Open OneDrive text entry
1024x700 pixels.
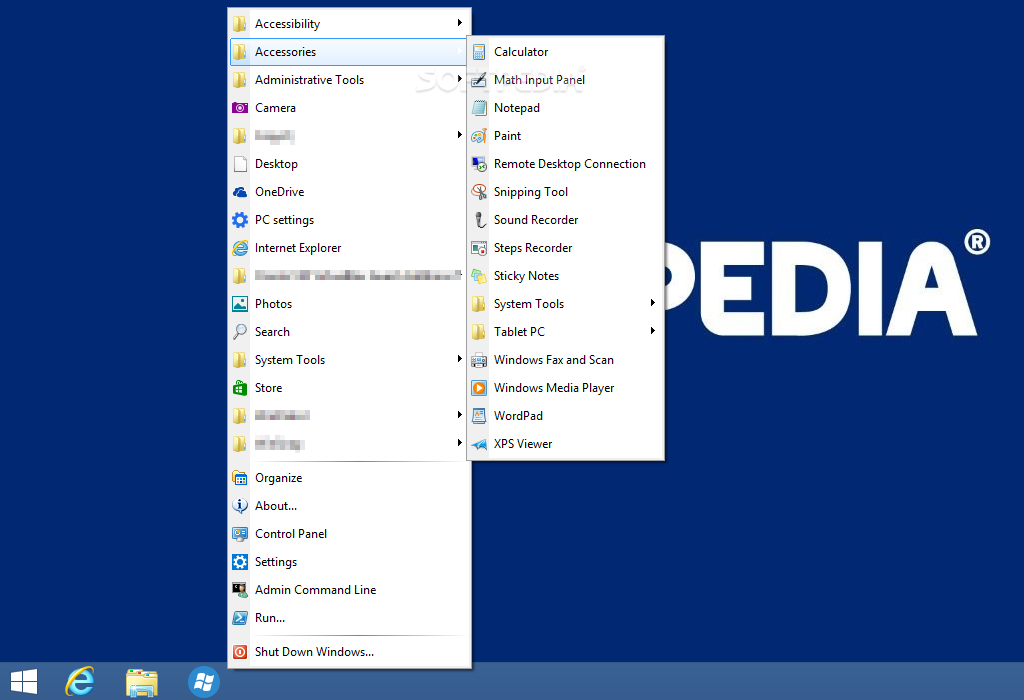[x=280, y=192]
